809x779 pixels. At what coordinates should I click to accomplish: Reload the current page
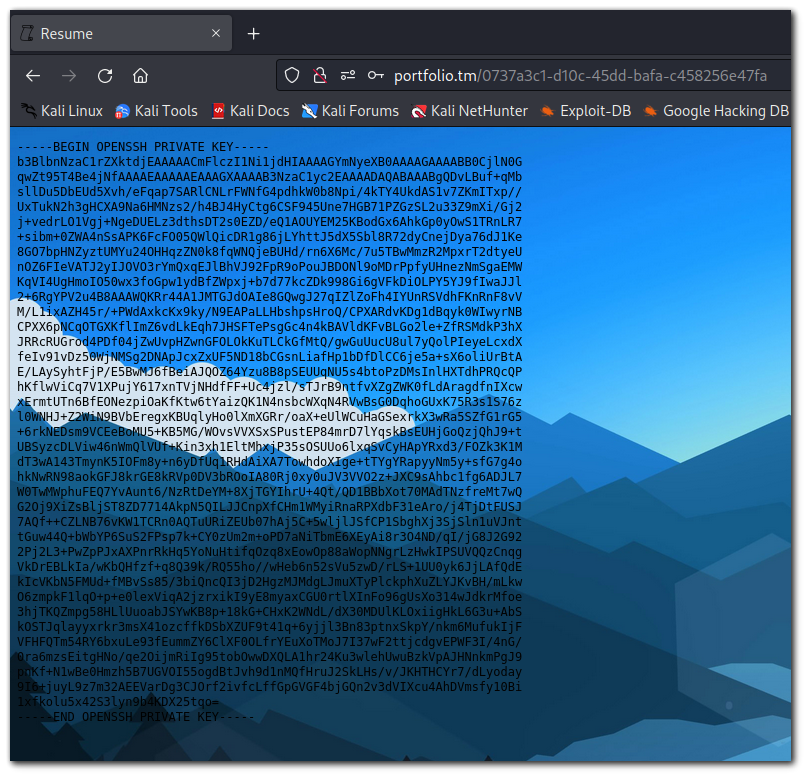[104, 75]
